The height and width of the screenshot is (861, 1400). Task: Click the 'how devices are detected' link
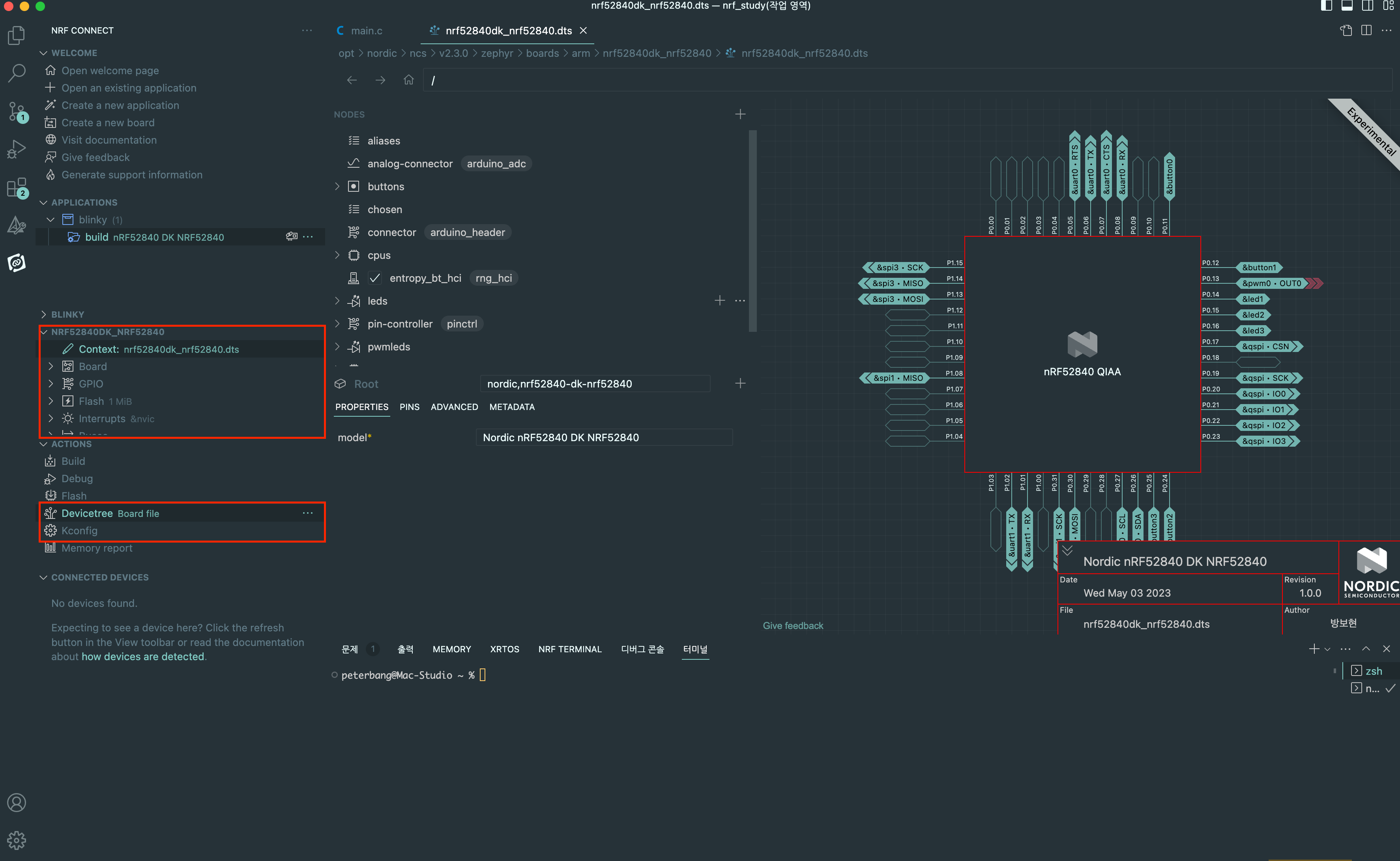coord(142,657)
